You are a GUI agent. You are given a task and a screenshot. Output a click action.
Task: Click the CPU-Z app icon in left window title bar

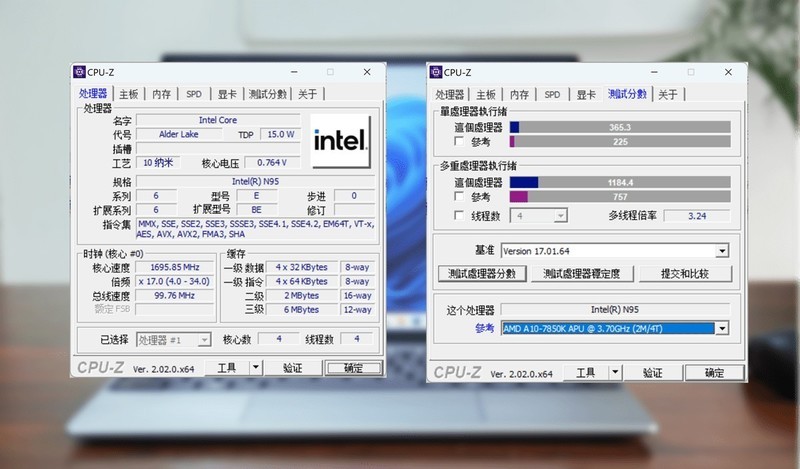[x=80, y=72]
